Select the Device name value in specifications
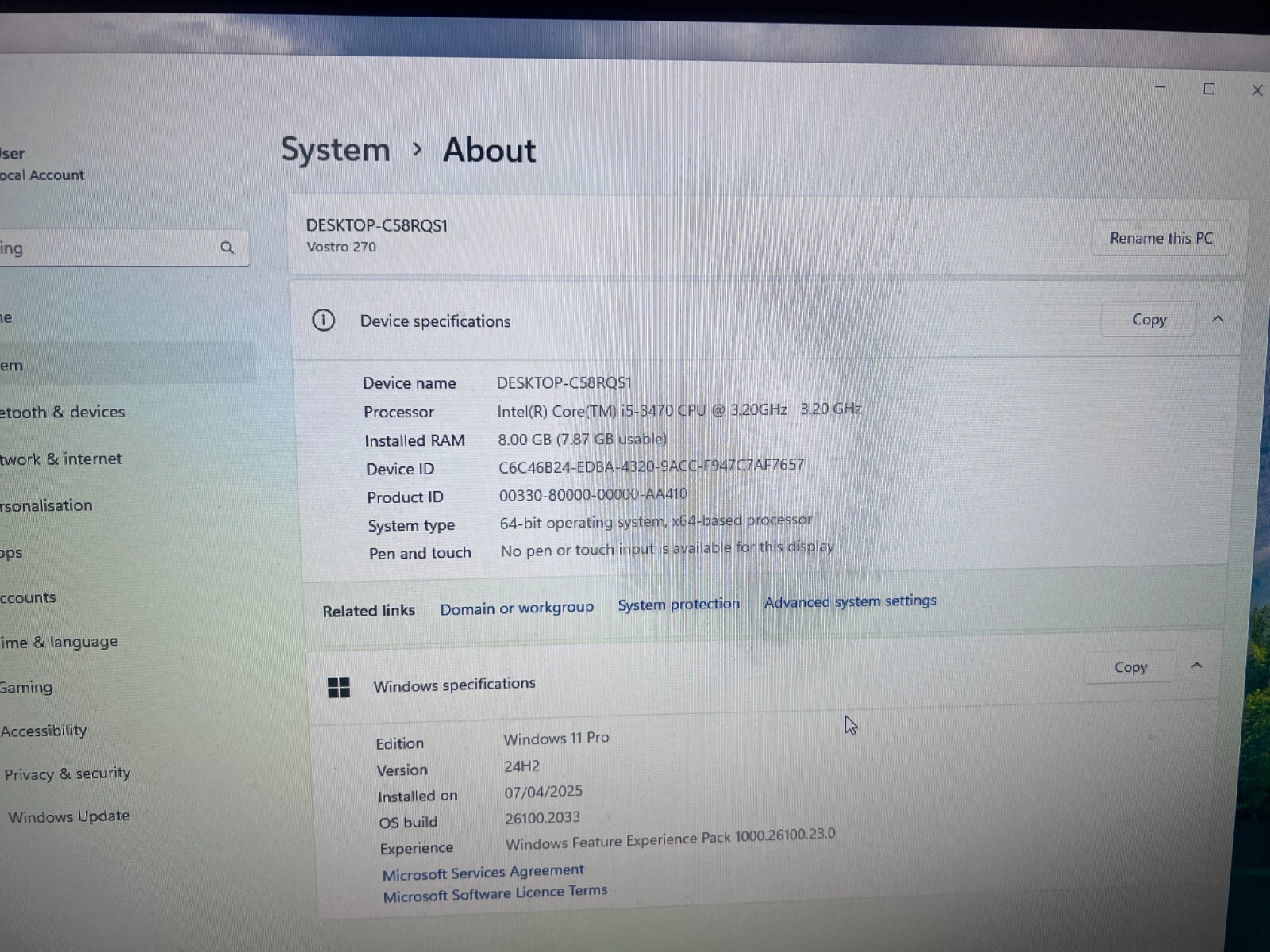The height and width of the screenshot is (952, 1270). (564, 383)
